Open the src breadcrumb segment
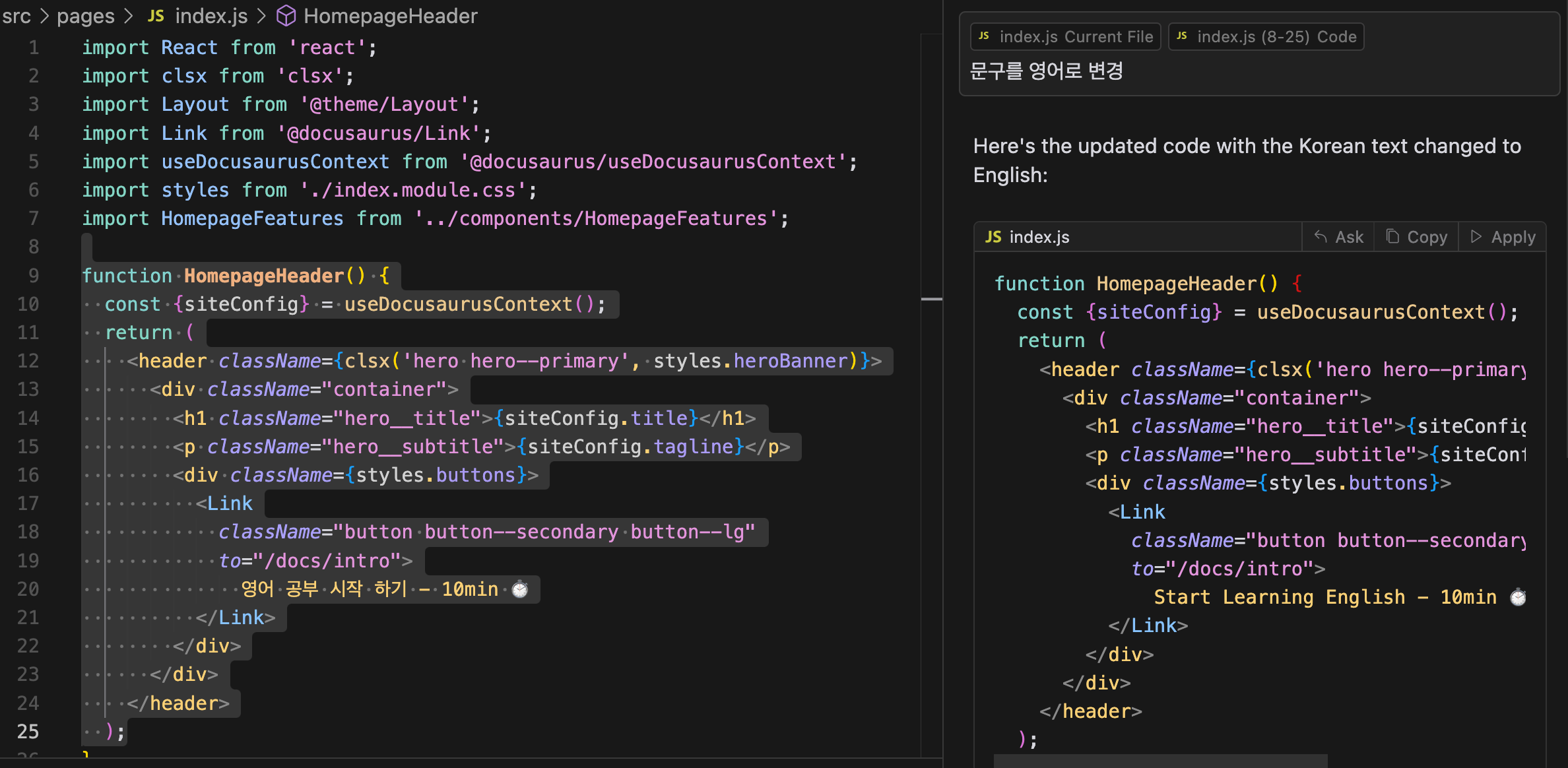Screen dimensions: 1568x768 click(16, 16)
